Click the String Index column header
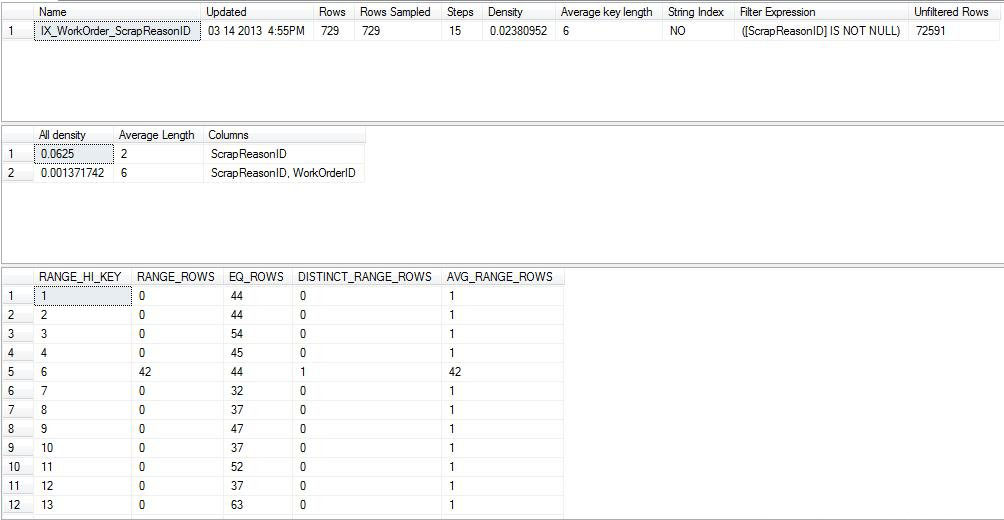The height and width of the screenshot is (520, 1004). pyautogui.click(x=698, y=12)
